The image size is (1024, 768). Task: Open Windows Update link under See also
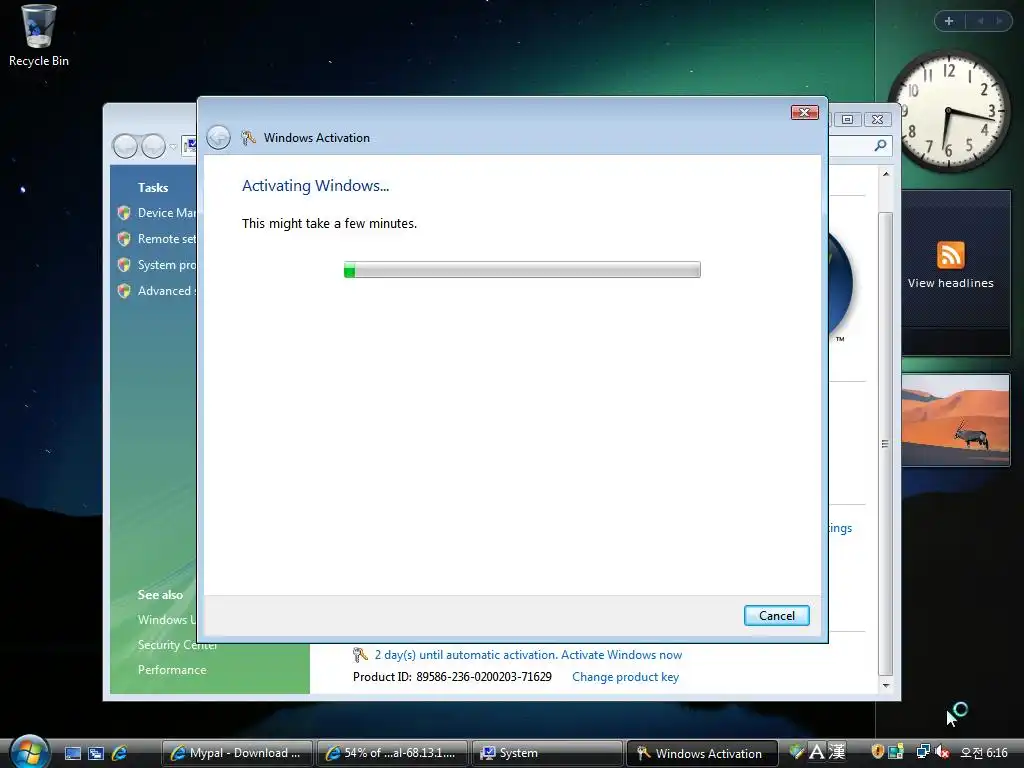(x=167, y=620)
